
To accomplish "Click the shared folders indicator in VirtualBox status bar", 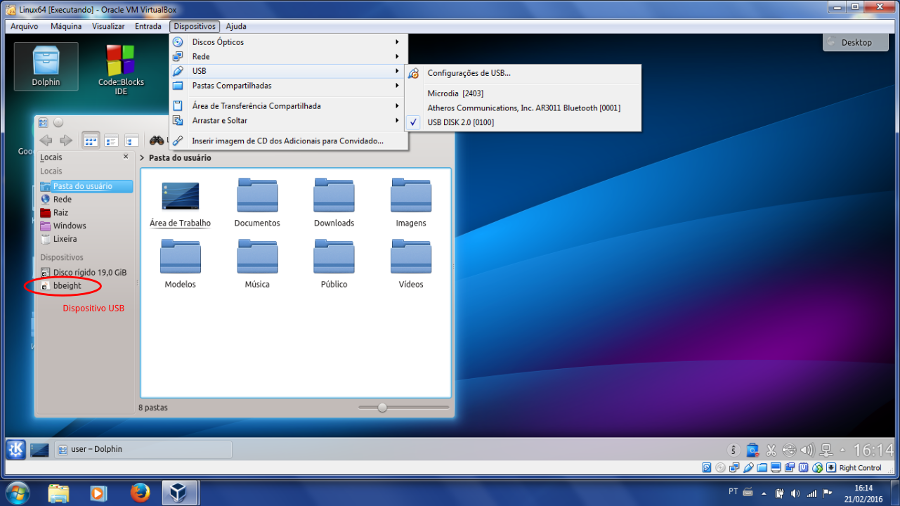I will coord(762,468).
